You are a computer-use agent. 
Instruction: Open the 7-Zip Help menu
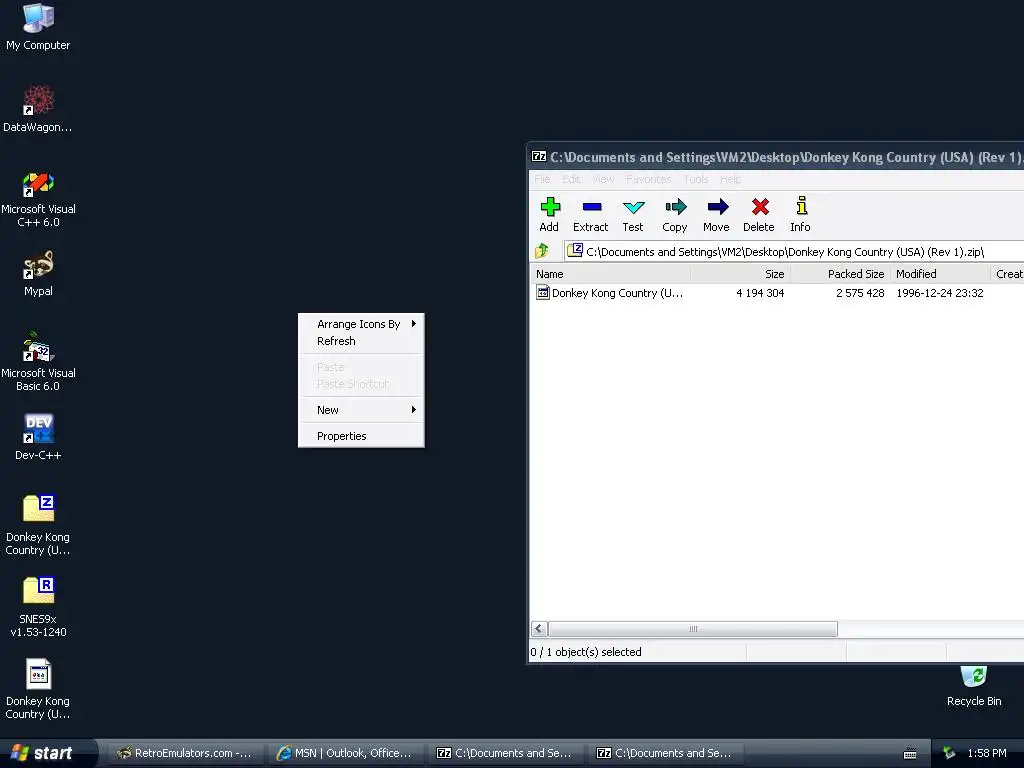pyautogui.click(x=730, y=179)
